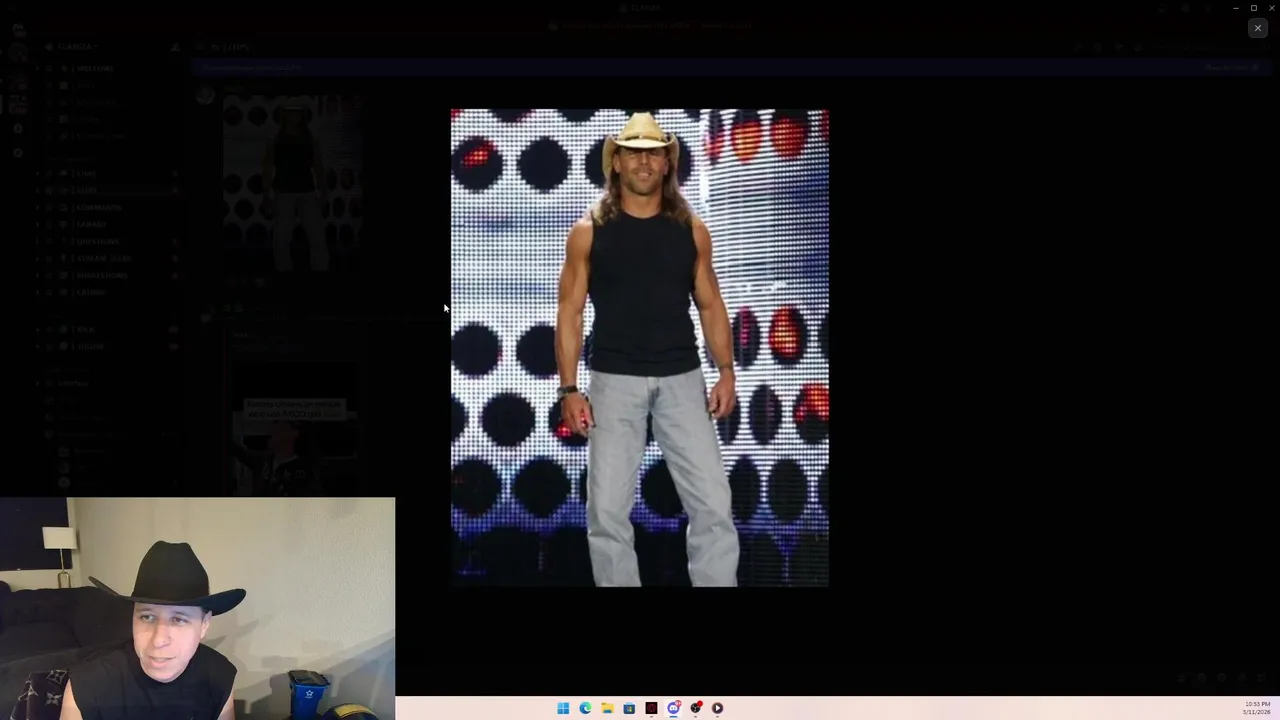Close the Discord window
The width and height of the screenshot is (1280, 720).
coord(1272,8)
